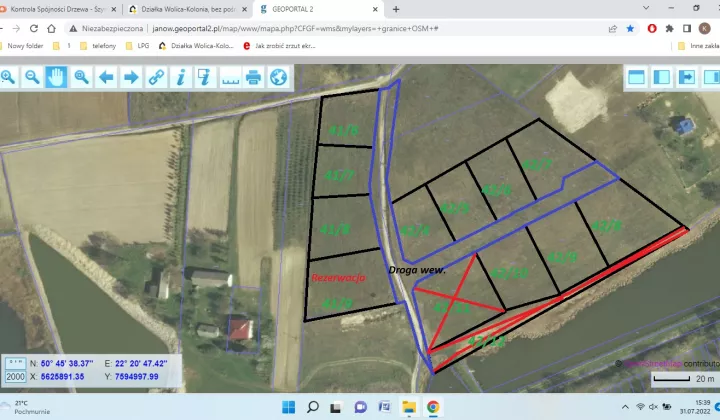The height and width of the screenshot is (420, 720).
Task: Switch to Kontrola Spójności Drzewa tab
Action: point(60,9)
